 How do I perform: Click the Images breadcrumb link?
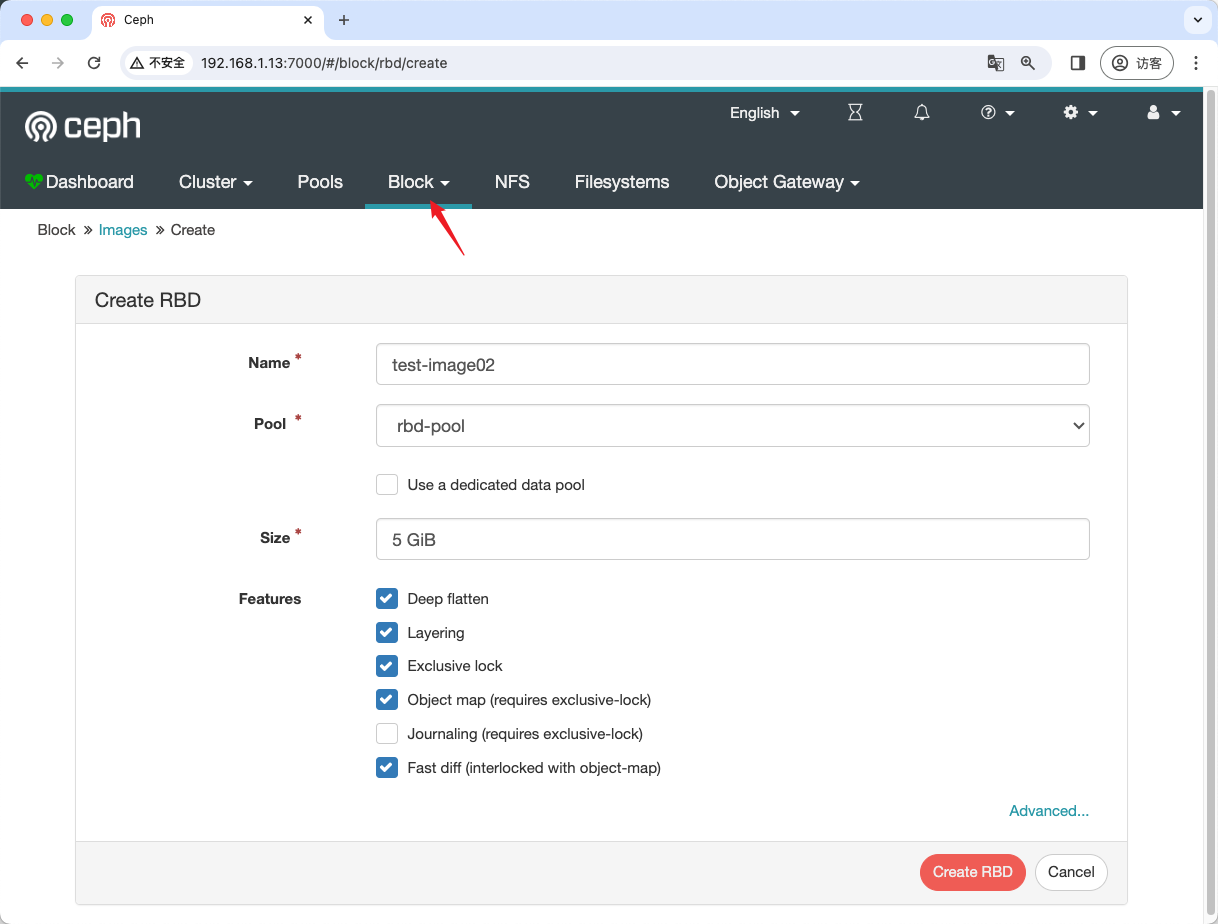click(x=123, y=230)
